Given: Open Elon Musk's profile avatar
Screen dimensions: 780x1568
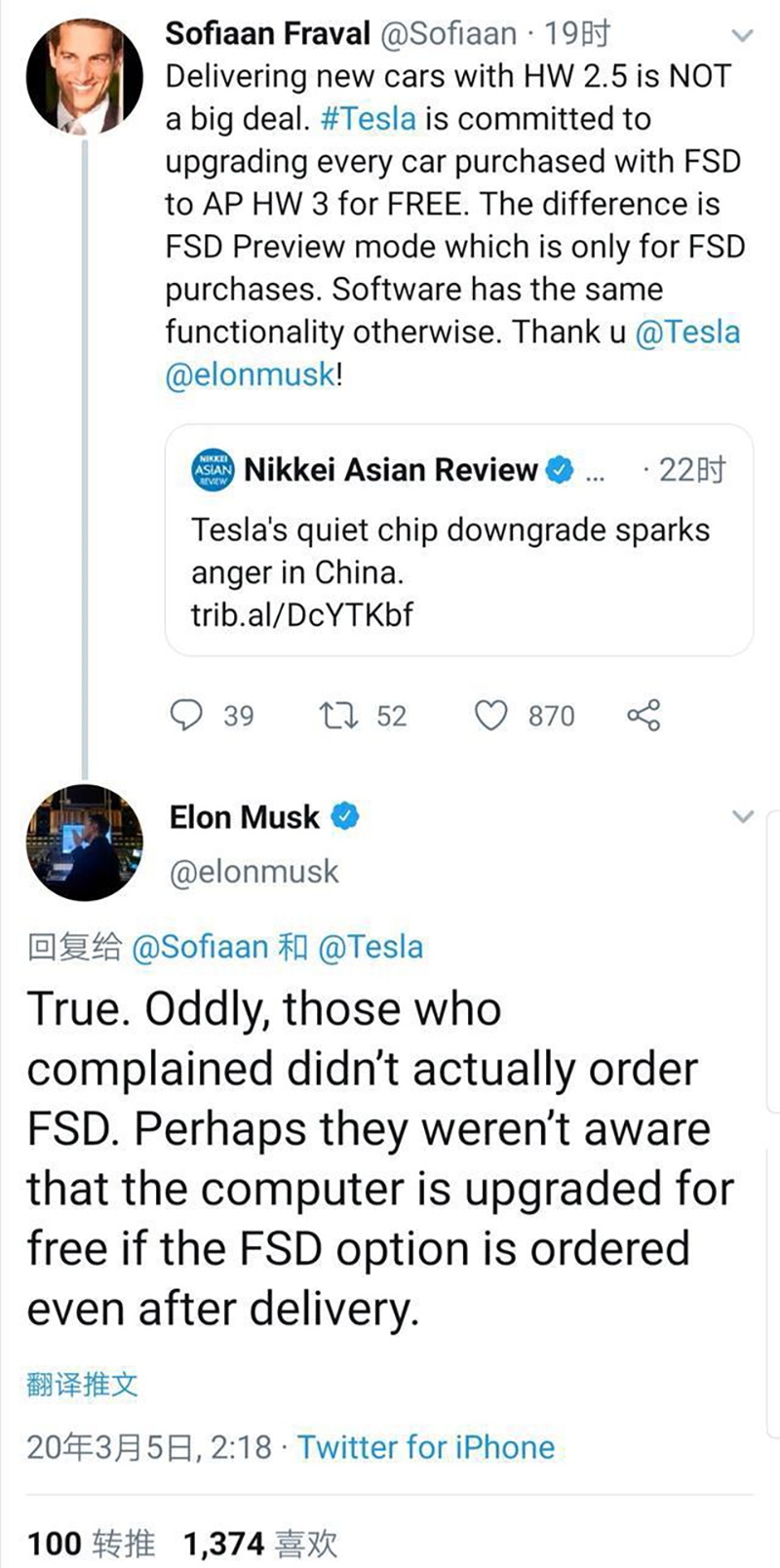Looking at the screenshot, I should pos(84,842).
